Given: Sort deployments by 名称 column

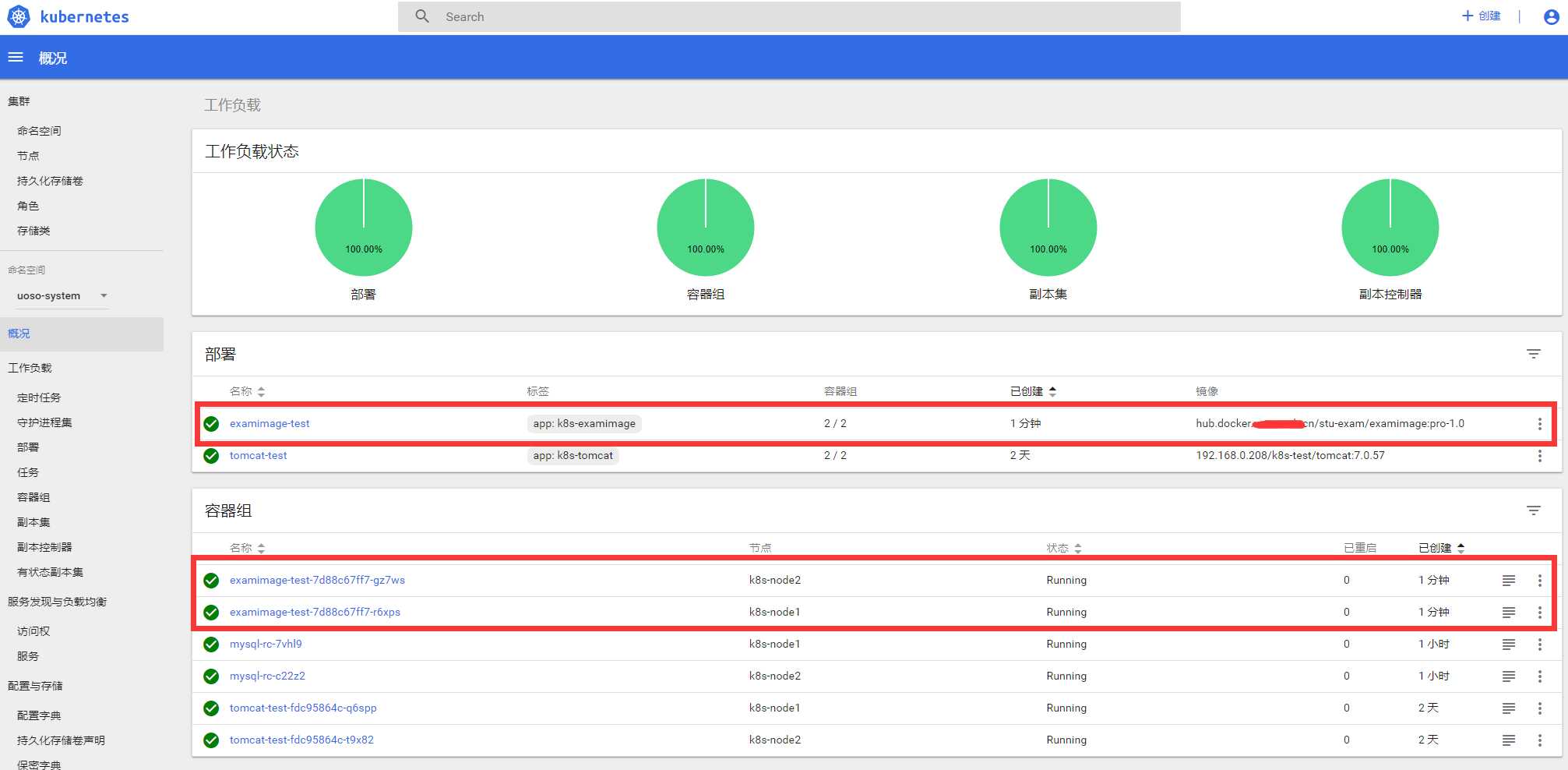Looking at the screenshot, I should [248, 391].
